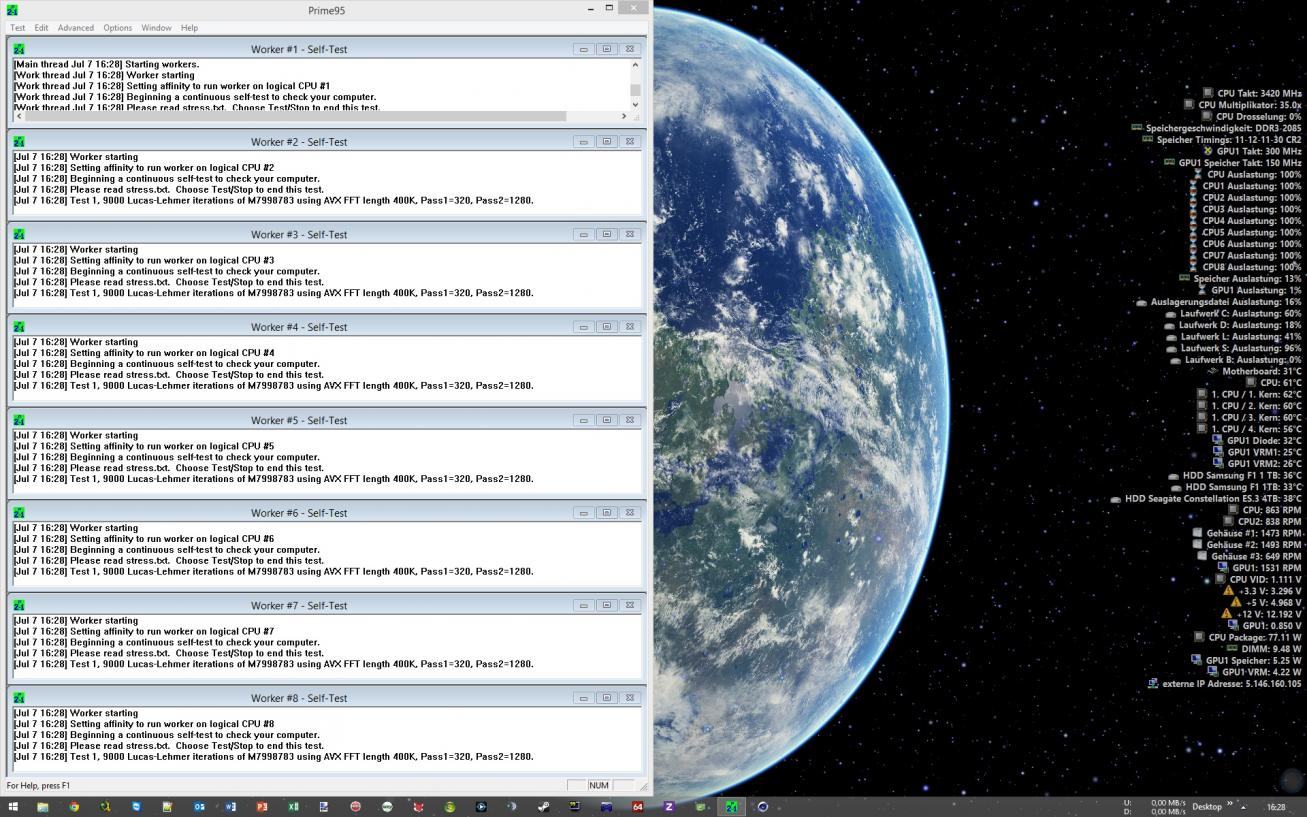Click 'Setting affinity to run worker on logical CPU #2' line
Viewport: 1307px width, 817px height.
pyautogui.click(x=144, y=168)
